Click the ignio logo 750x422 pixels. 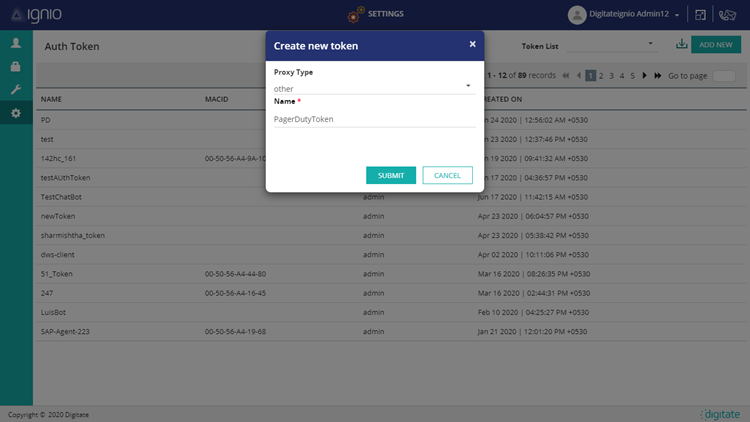click(33, 14)
